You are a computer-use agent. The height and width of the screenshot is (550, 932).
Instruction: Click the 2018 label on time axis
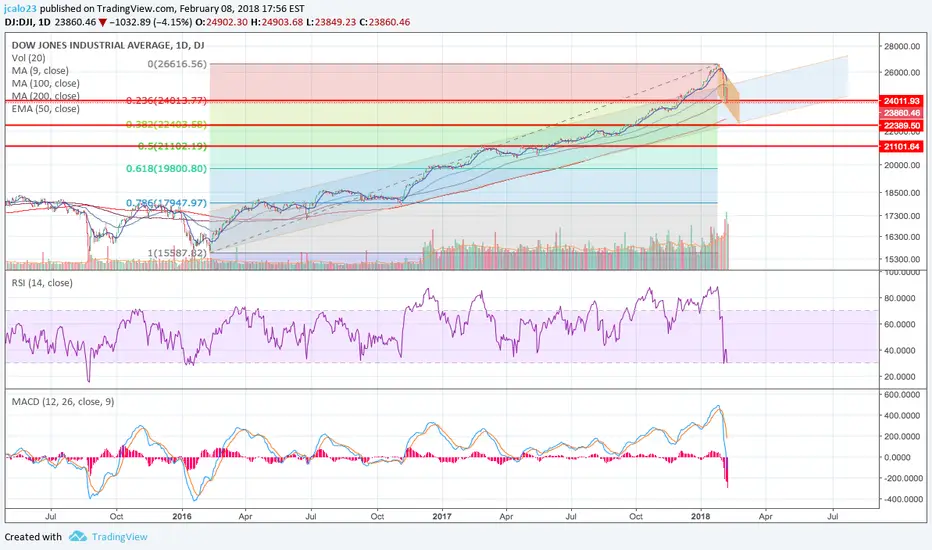(x=701, y=516)
